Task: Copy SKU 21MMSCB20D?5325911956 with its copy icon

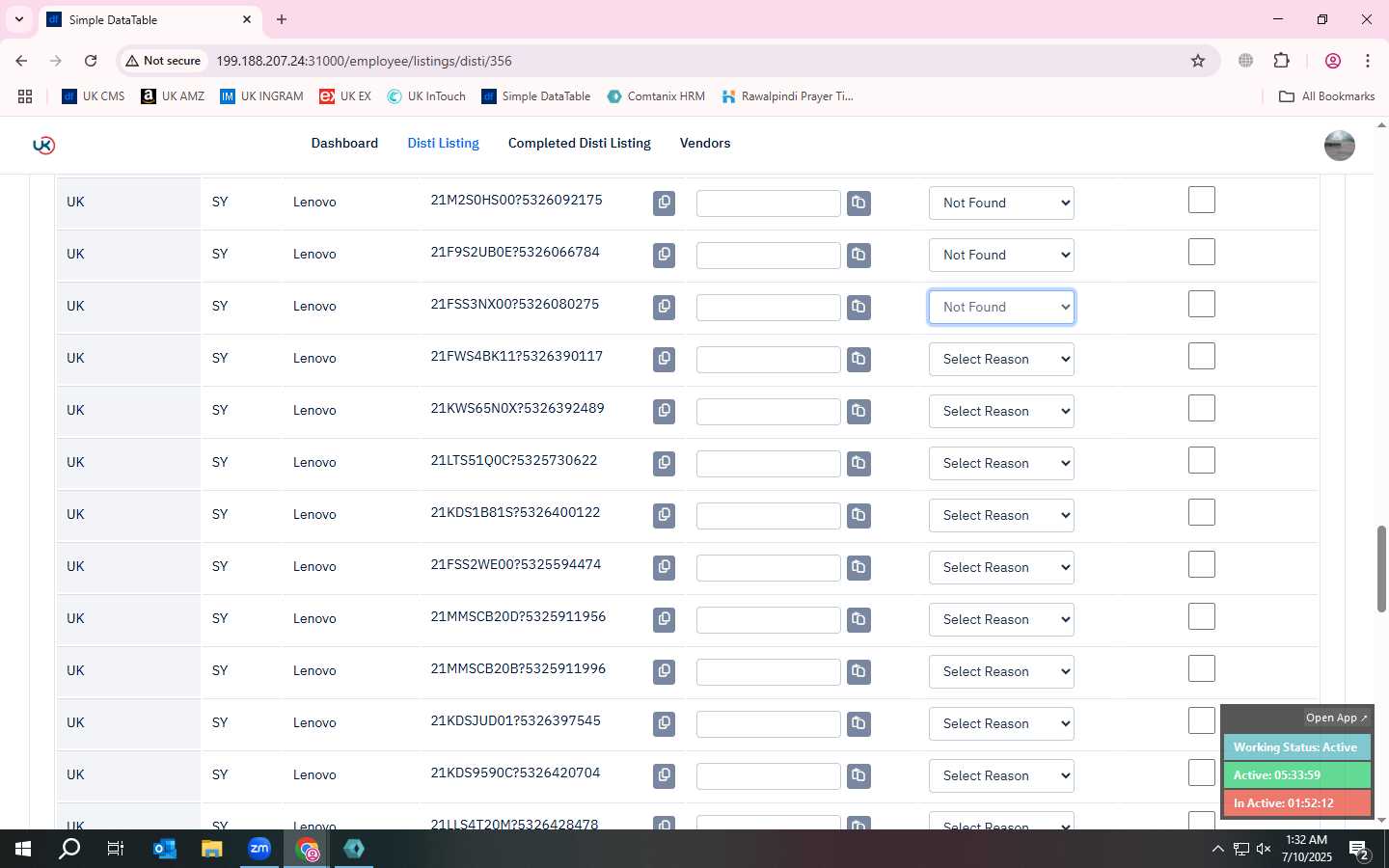Action: click(664, 619)
